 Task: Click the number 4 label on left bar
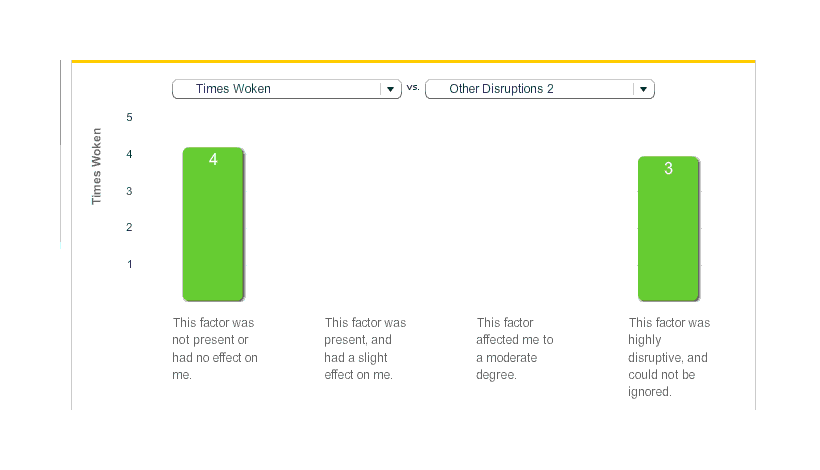click(x=213, y=160)
